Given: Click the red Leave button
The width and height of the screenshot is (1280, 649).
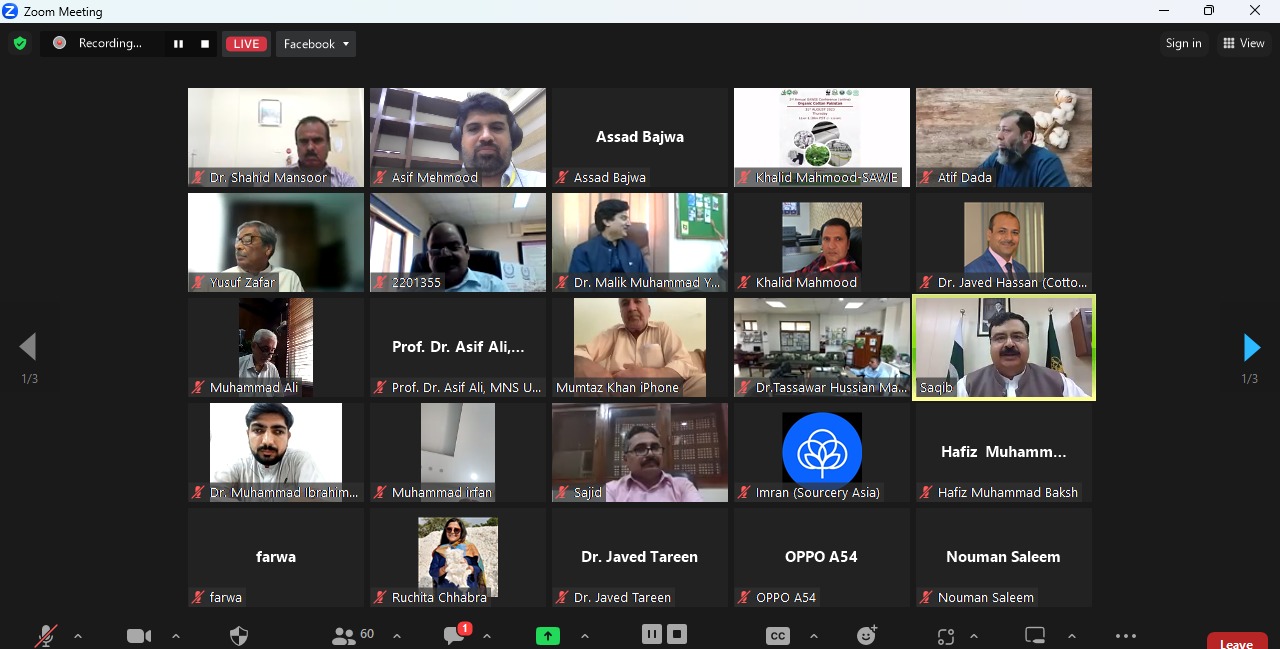Looking at the screenshot, I should point(1236,643).
